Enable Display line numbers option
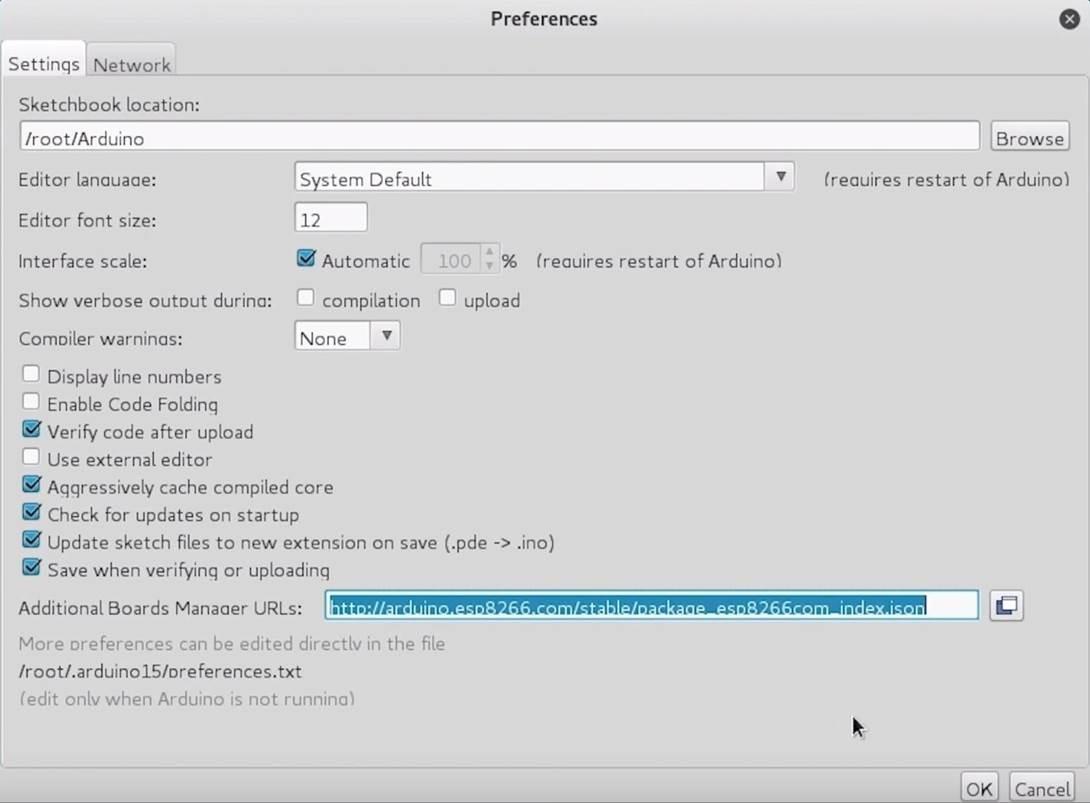Image resolution: width=1090 pixels, height=803 pixels. pos(31,375)
